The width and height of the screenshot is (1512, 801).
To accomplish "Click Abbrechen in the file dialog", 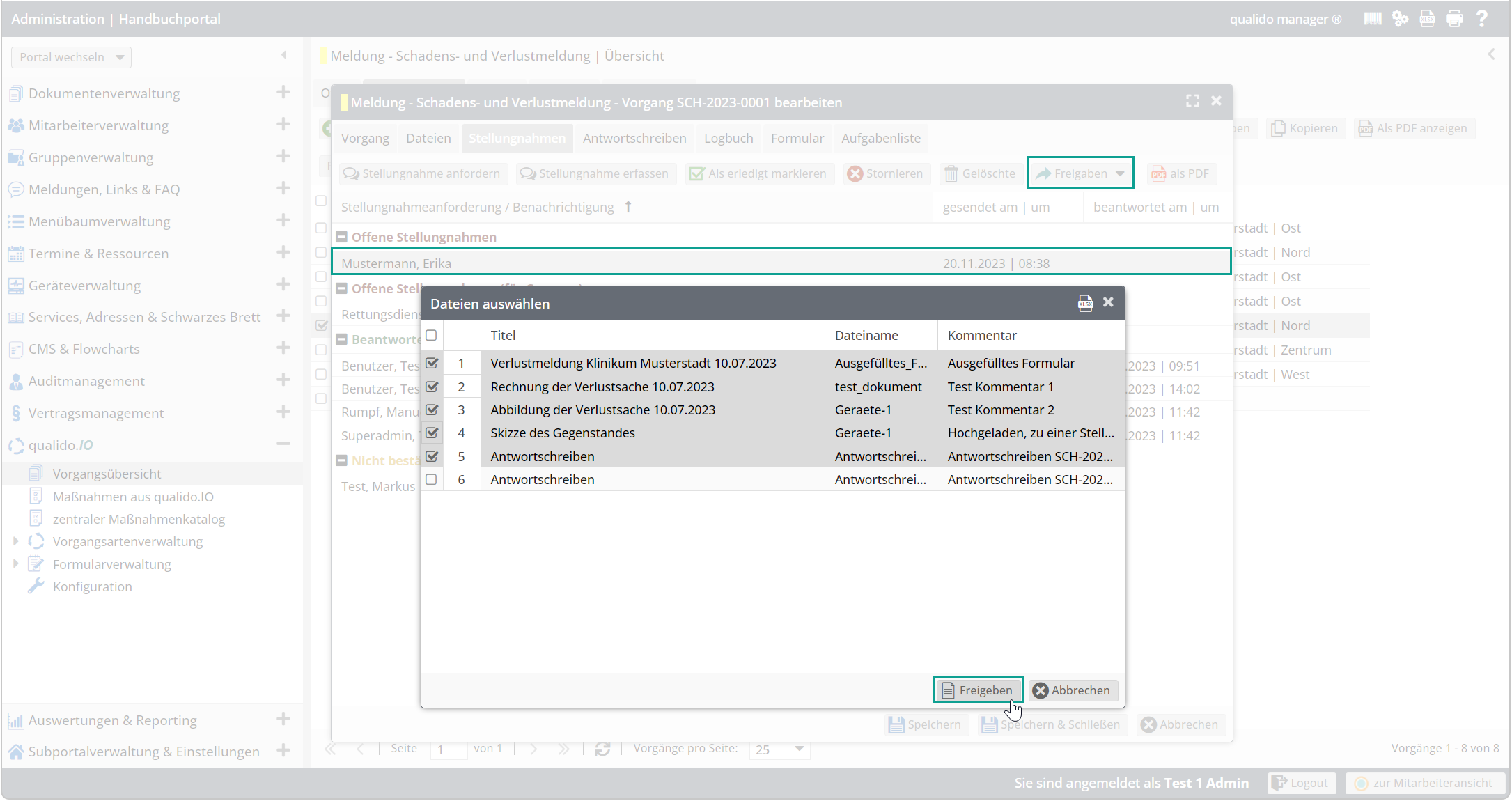I will click(x=1073, y=690).
